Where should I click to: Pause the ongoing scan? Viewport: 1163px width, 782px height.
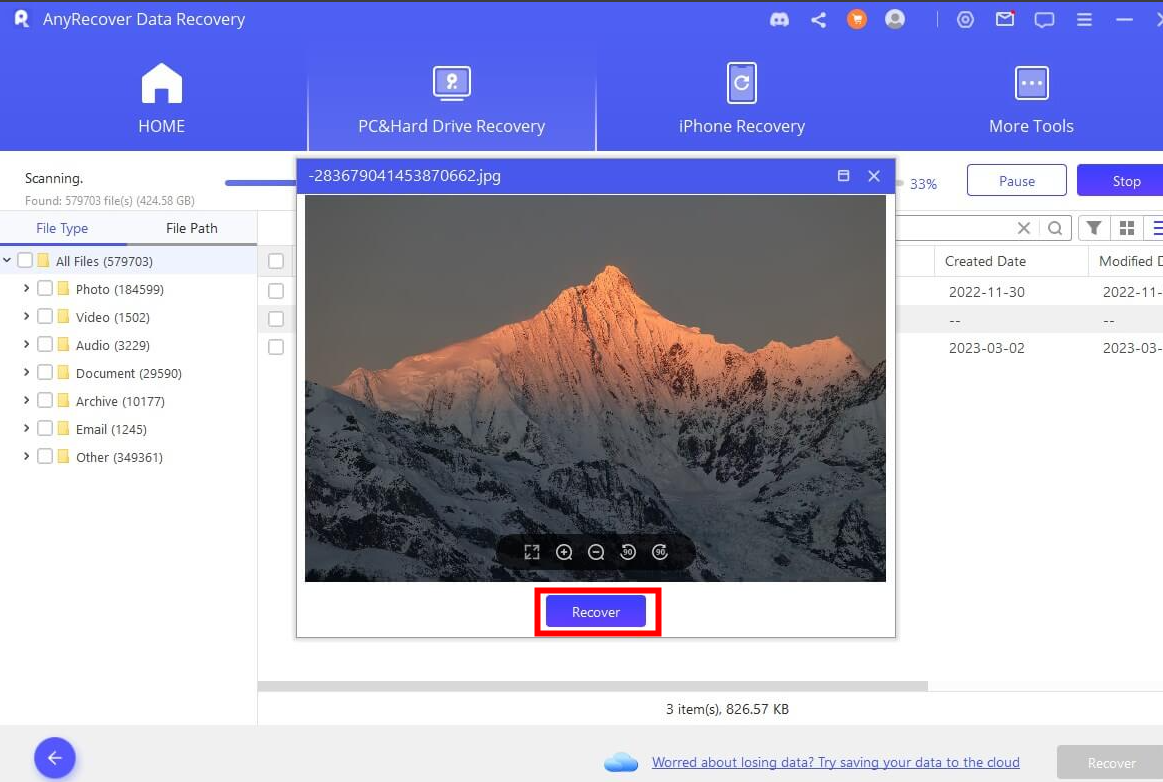pos(1016,180)
